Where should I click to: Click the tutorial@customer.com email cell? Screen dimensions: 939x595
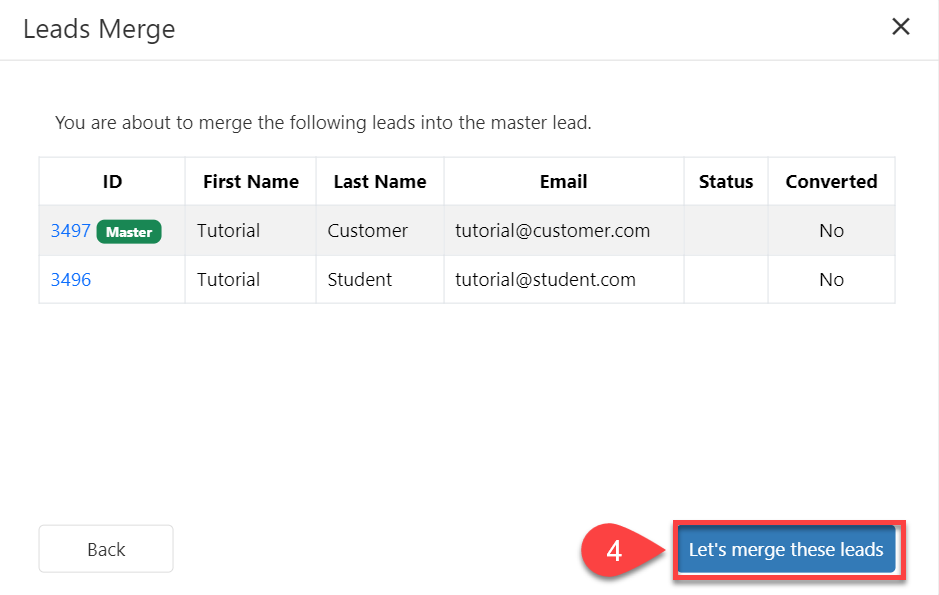click(553, 231)
